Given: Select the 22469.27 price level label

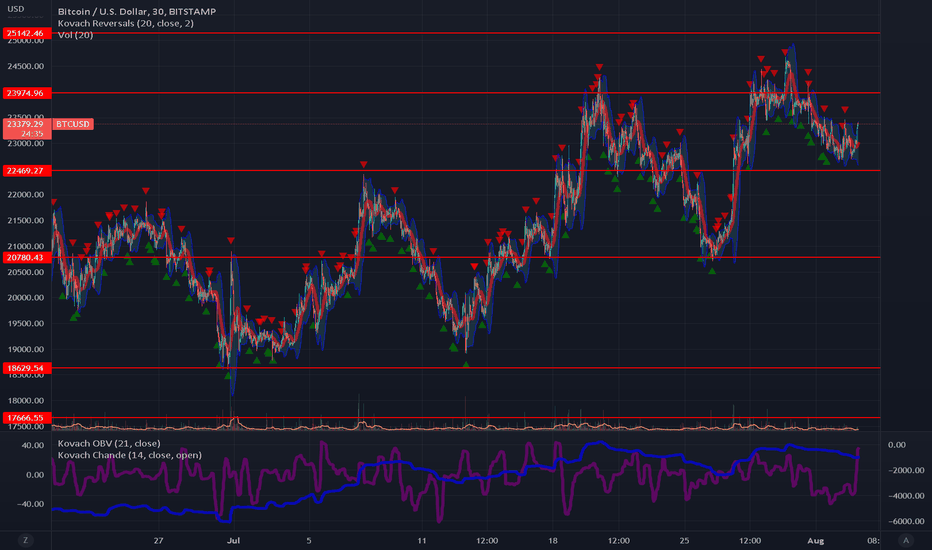Looking at the screenshot, I should pyautogui.click(x=27, y=171).
